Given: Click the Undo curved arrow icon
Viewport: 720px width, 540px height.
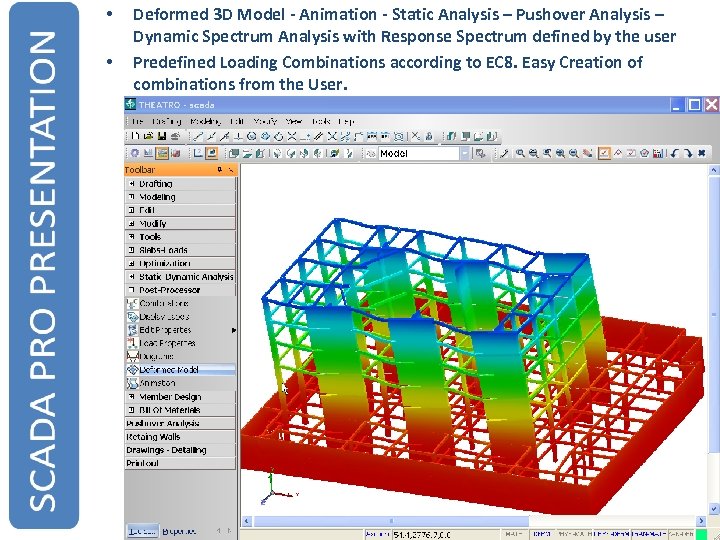Looking at the screenshot, I should 675,153.
